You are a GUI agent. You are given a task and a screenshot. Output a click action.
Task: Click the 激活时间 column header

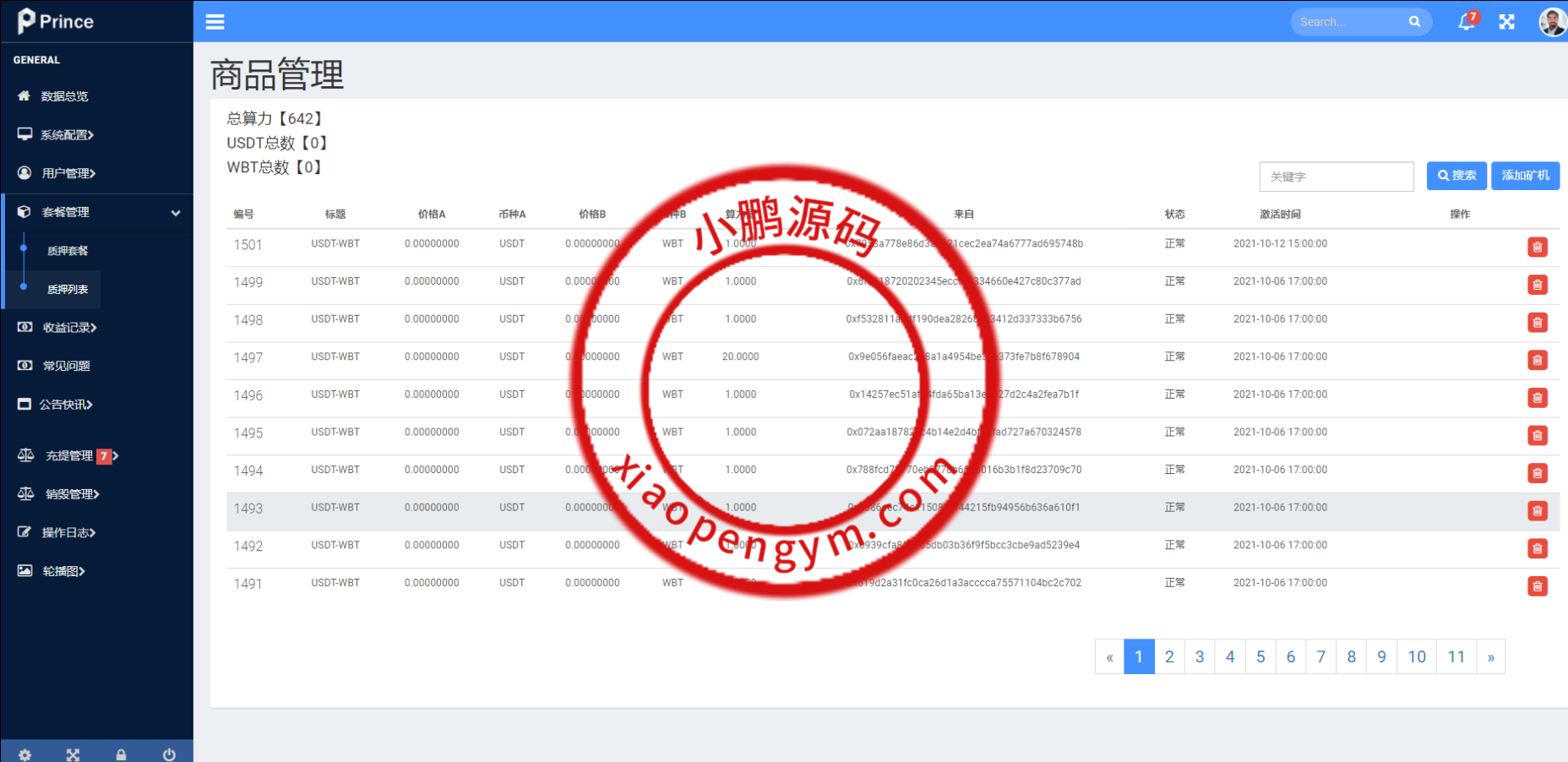tap(1280, 215)
